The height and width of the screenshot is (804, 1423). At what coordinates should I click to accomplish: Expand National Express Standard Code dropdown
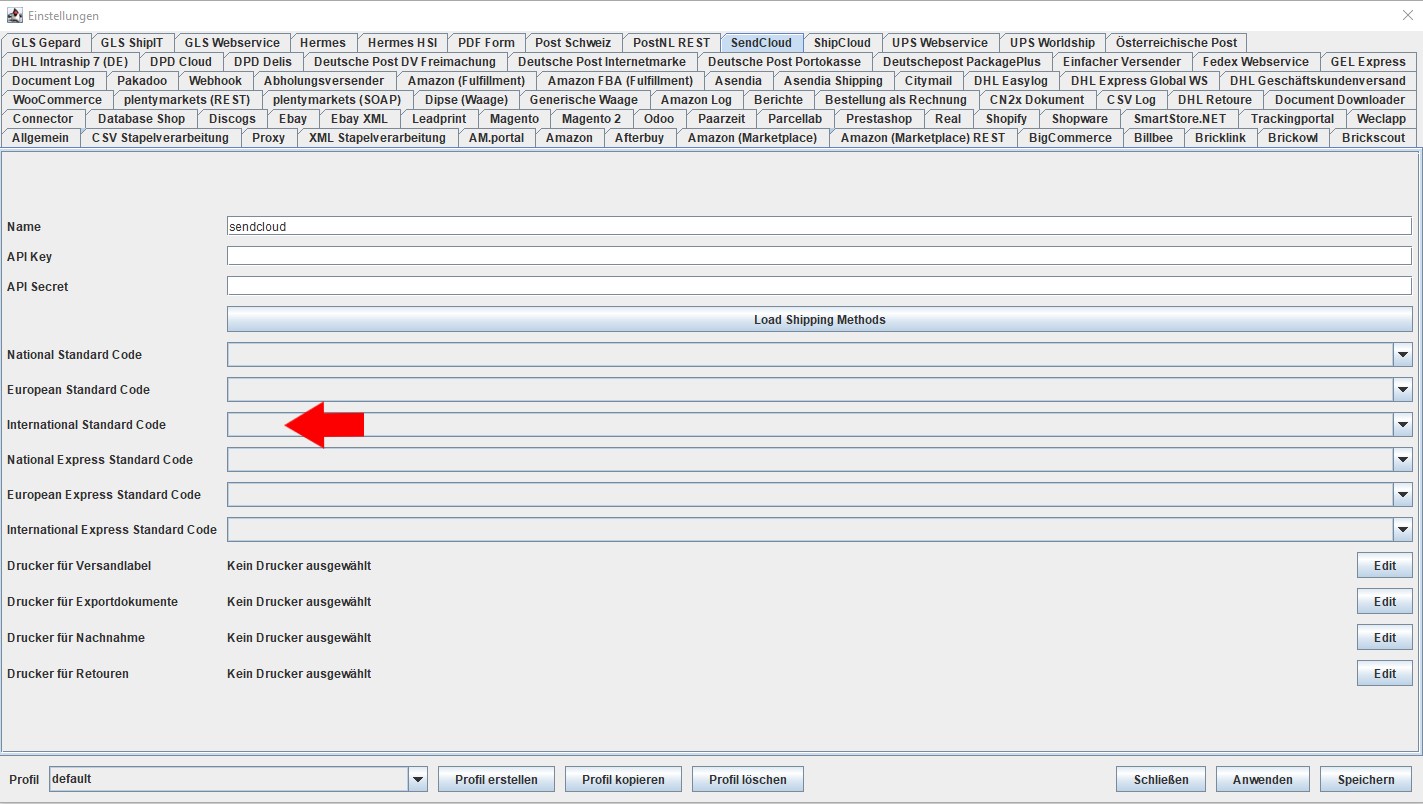pos(1403,460)
